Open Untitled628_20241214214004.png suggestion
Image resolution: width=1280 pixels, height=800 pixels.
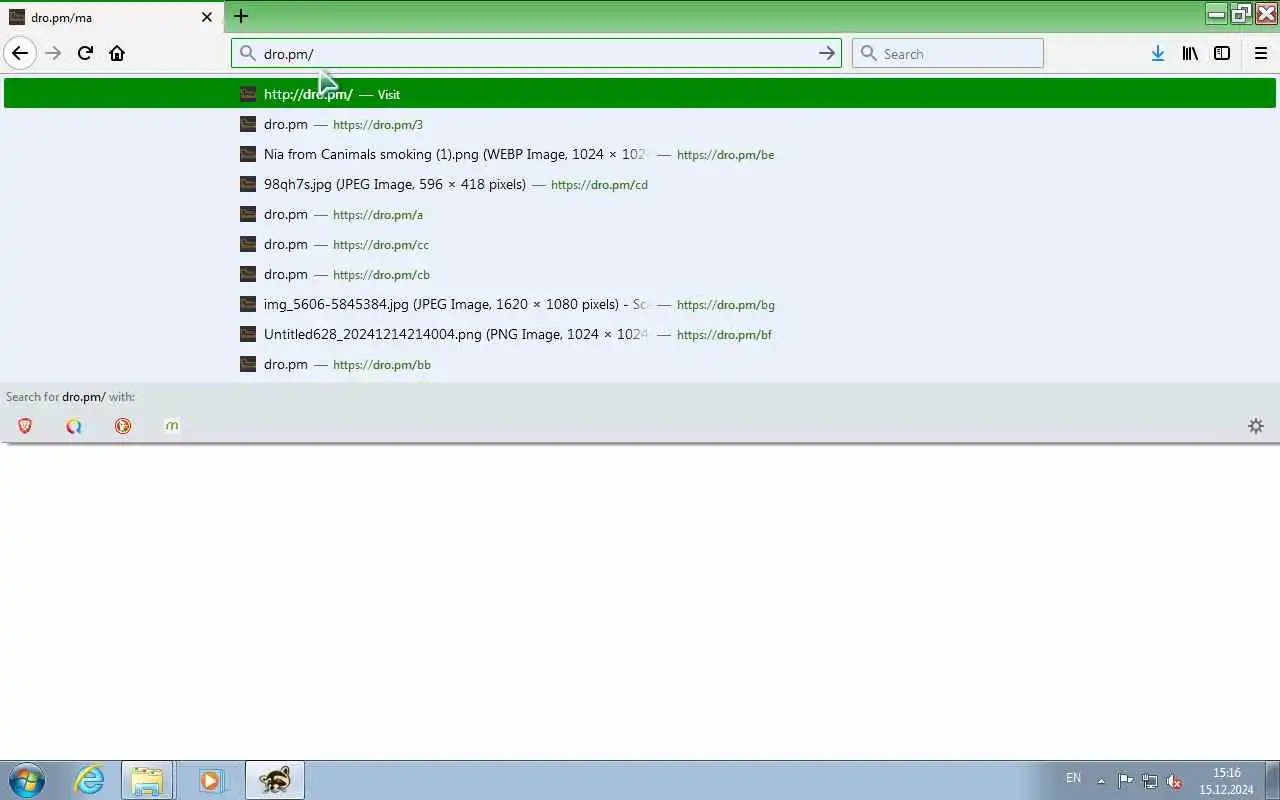(640, 334)
